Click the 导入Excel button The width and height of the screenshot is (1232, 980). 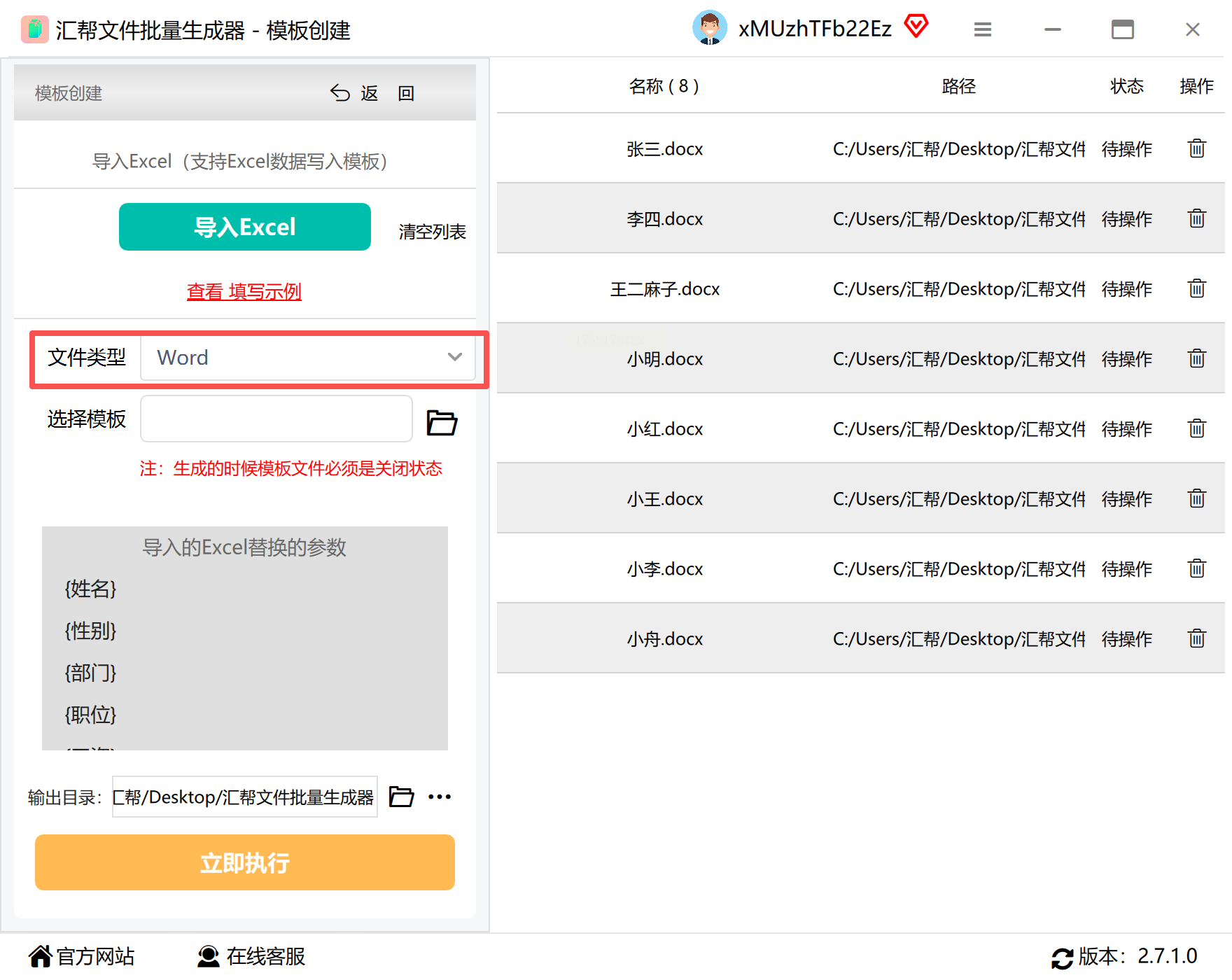coord(245,227)
